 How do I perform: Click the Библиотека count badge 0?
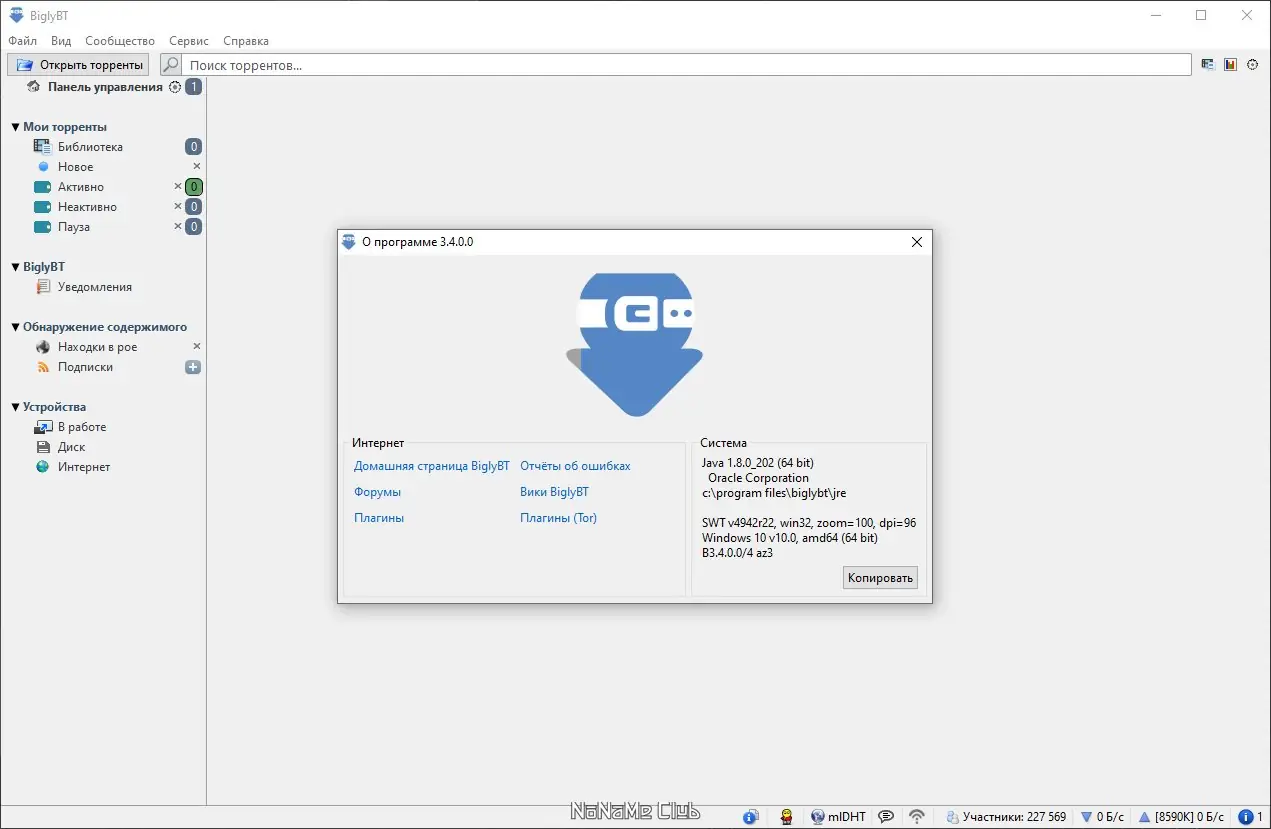tap(194, 147)
